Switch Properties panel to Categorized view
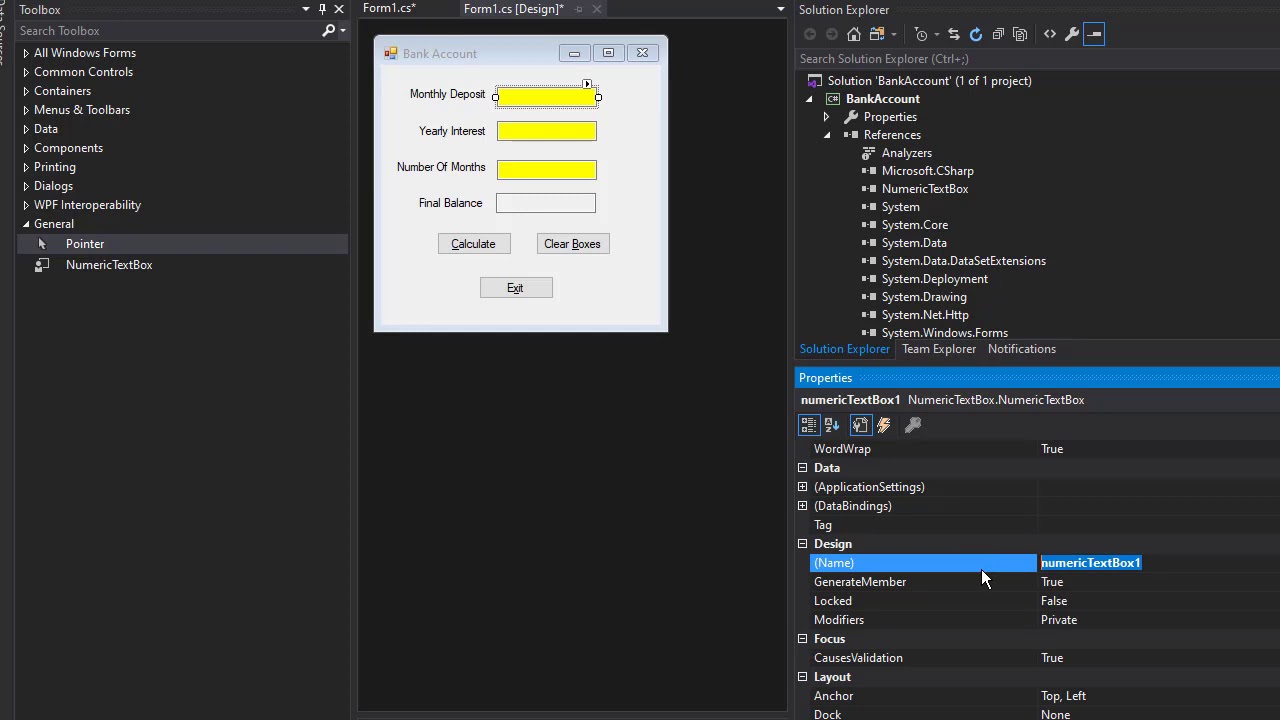 (809, 425)
